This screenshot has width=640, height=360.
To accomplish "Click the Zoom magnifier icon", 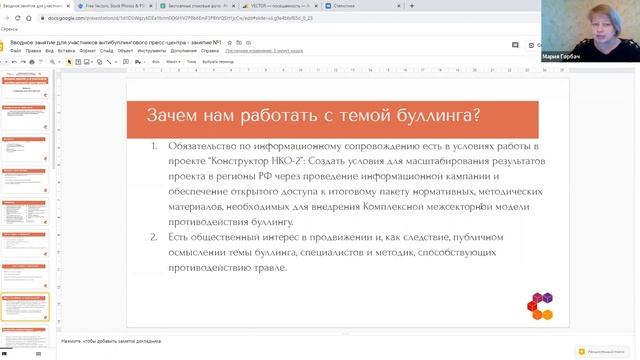I will click(x=52, y=62).
